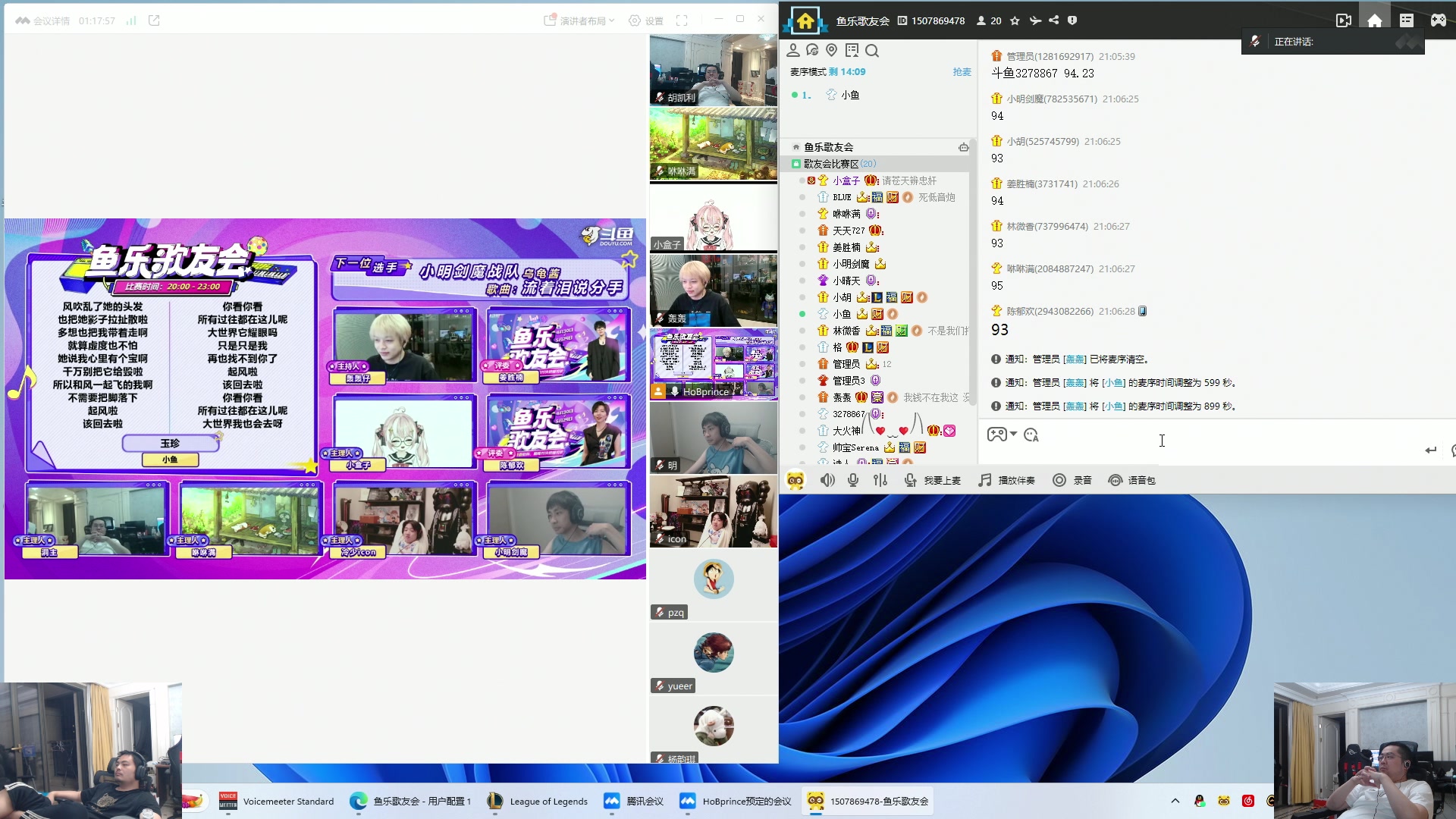The width and height of the screenshot is (1456, 819).
Task: Open 腾讯会议 from taskbar
Action: pyautogui.click(x=634, y=801)
